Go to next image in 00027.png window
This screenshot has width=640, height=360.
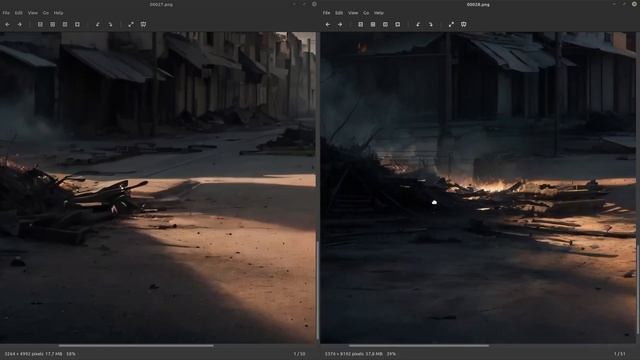tap(20, 24)
